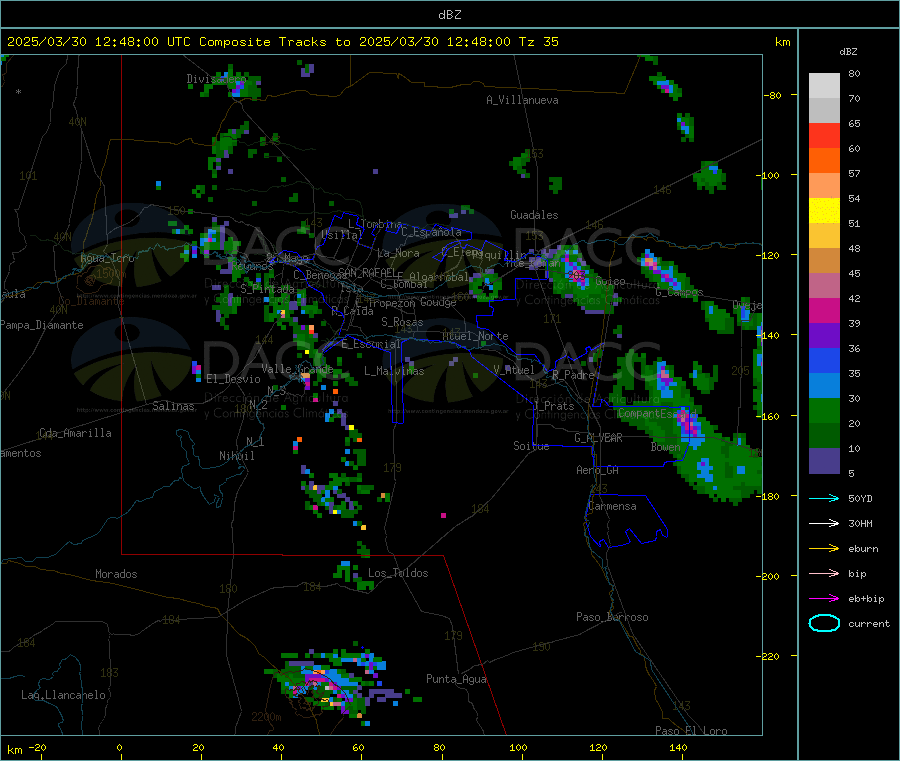This screenshot has height=761, width=900.
Task: Click the white 30HM arrow in legend
Action: coord(824,523)
